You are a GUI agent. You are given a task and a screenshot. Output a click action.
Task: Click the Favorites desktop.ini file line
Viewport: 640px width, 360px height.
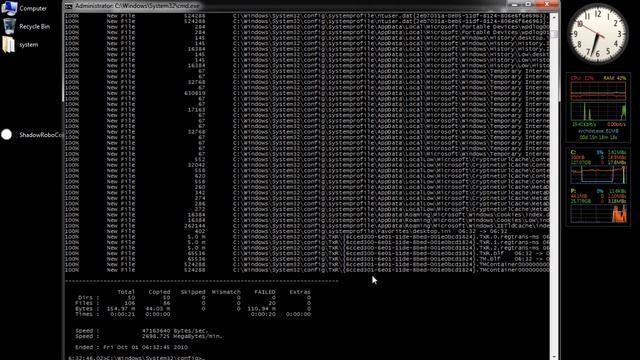(371, 231)
